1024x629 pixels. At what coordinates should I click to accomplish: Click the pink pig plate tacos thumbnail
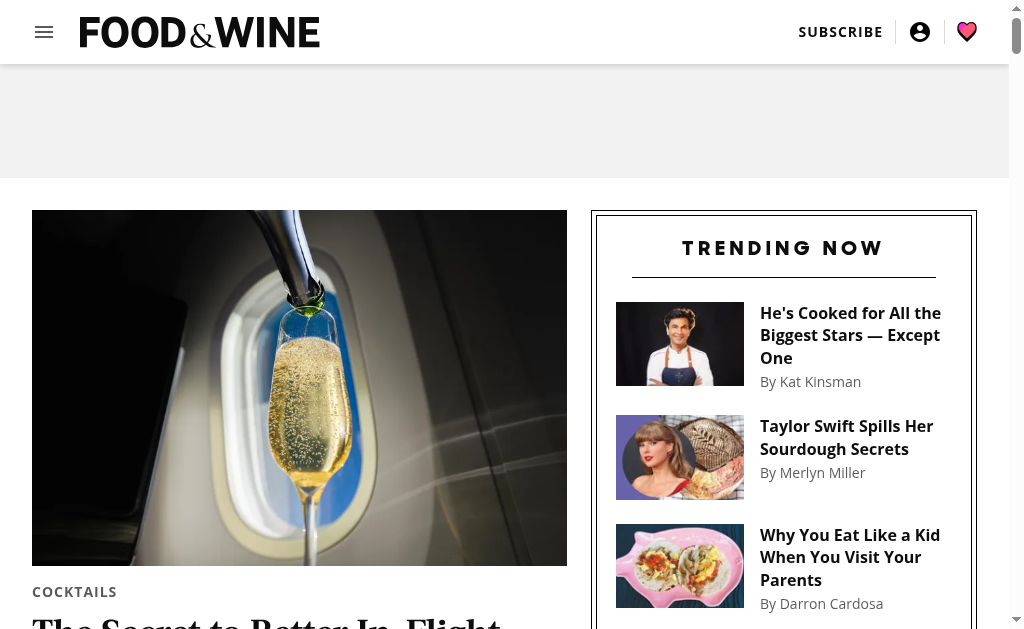tap(680, 566)
